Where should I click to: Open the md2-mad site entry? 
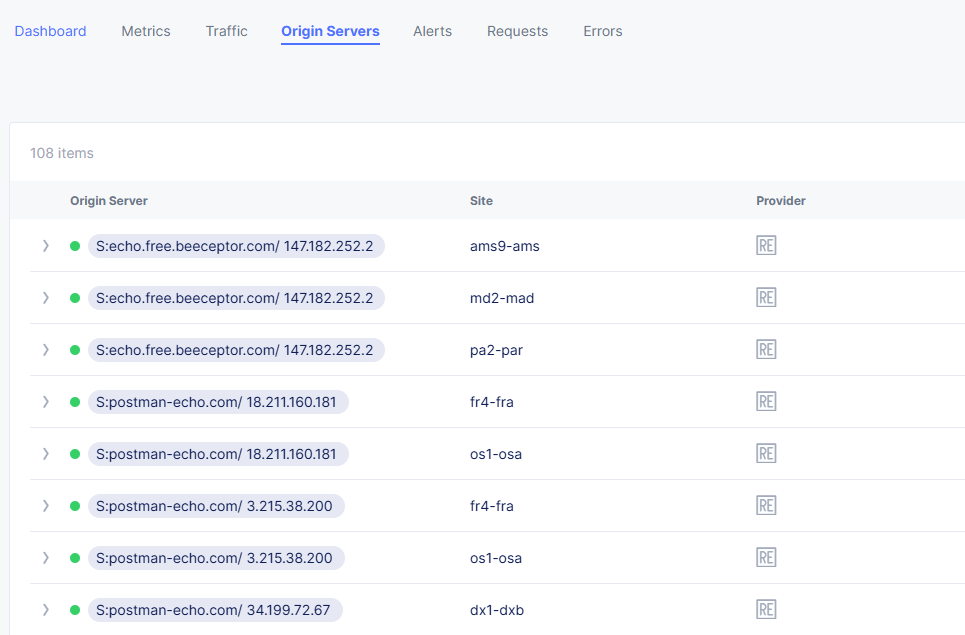[x=501, y=297]
